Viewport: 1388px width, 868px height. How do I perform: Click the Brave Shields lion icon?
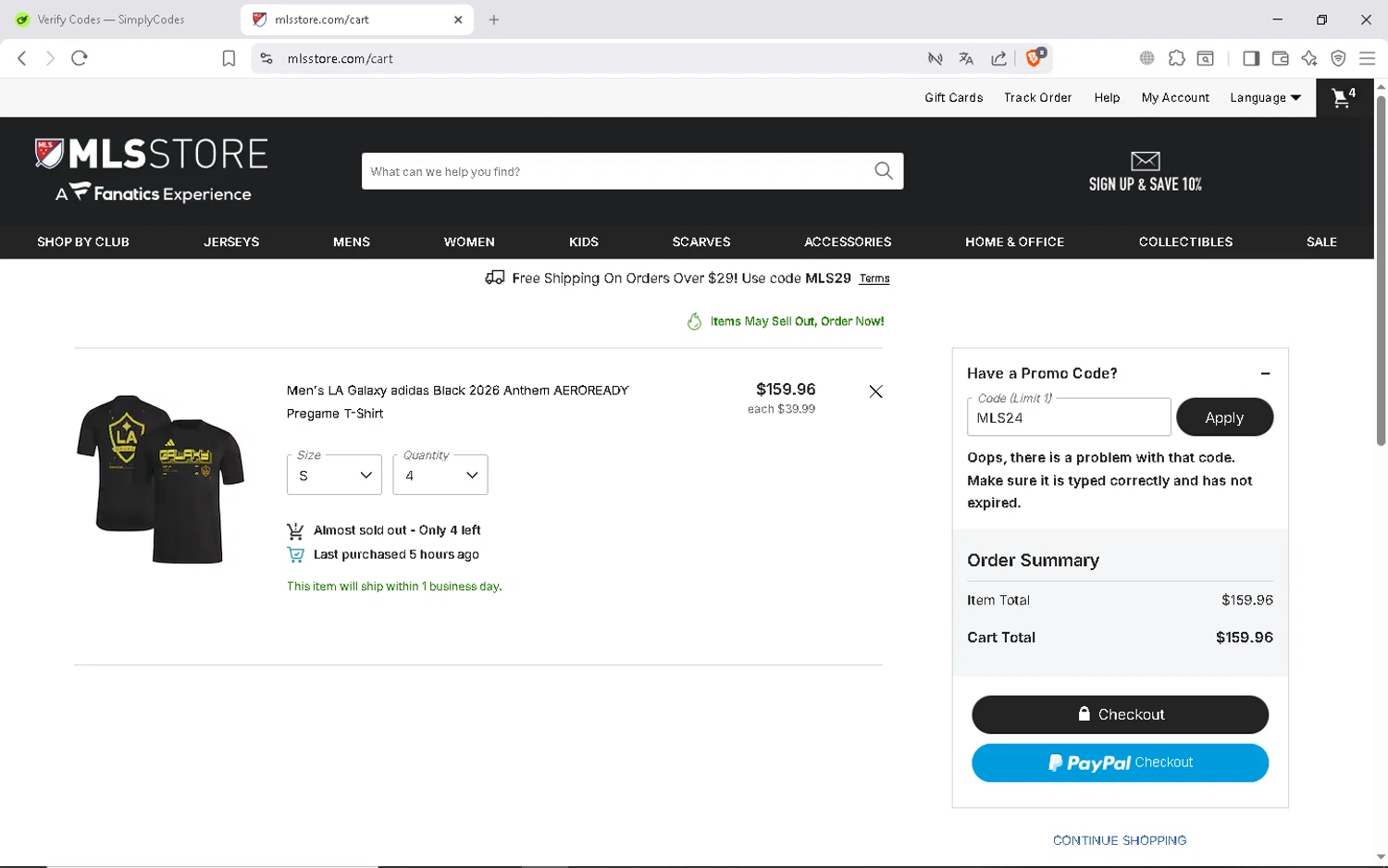click(1035, 58)
